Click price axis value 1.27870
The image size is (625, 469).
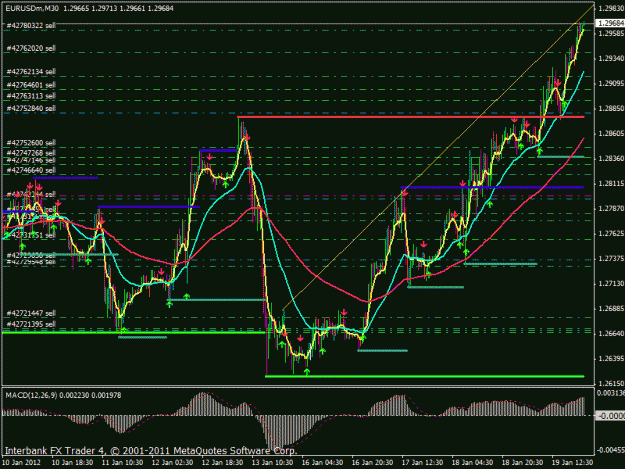(x=611, y=208)
